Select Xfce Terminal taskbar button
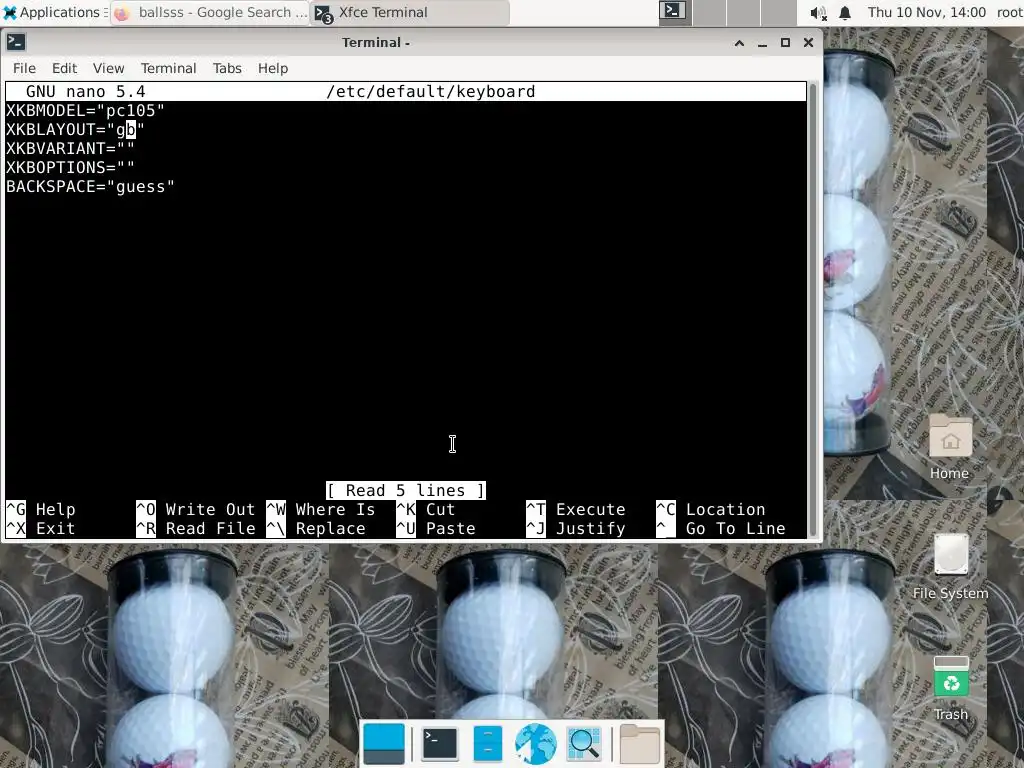1024x768 pixels. click(x=410, y=12)
